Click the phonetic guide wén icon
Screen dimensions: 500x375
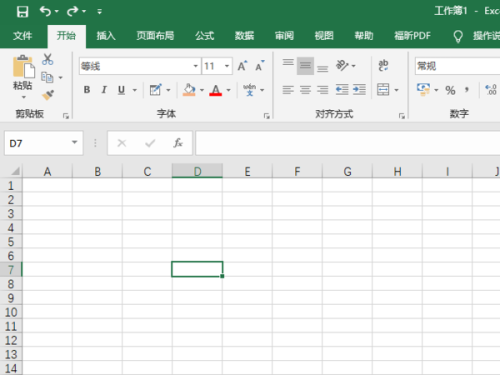click(x=250, y=90)
